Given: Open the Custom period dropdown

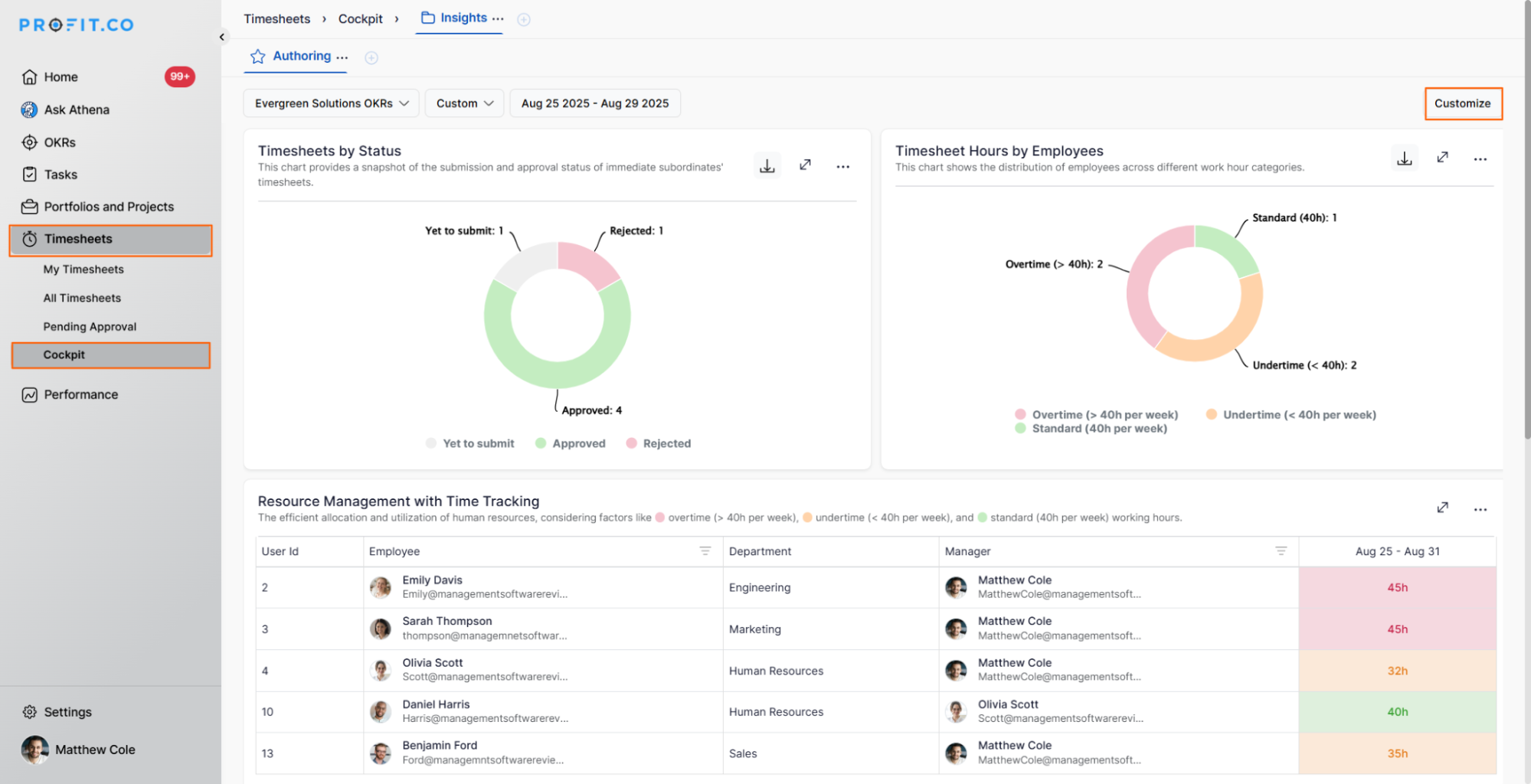Looking at the screenshot, I should click(x=464, y=103).
